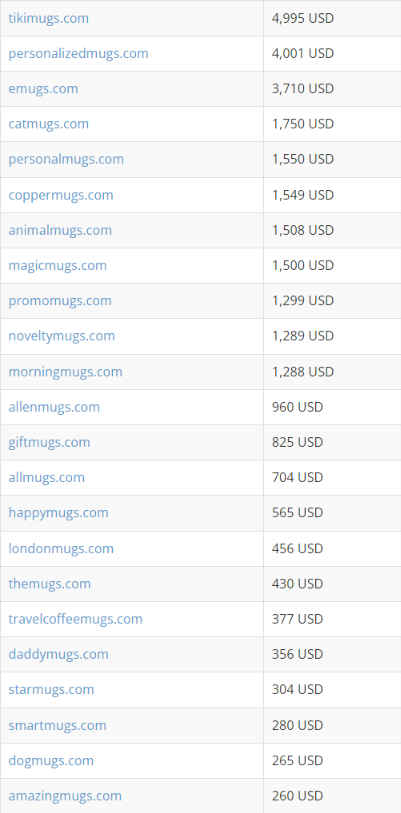Image resolution: width=401 pixels, height=813 pixels.
Task: Click animalmugs.com in the list
Action: [x=60, y=230]
